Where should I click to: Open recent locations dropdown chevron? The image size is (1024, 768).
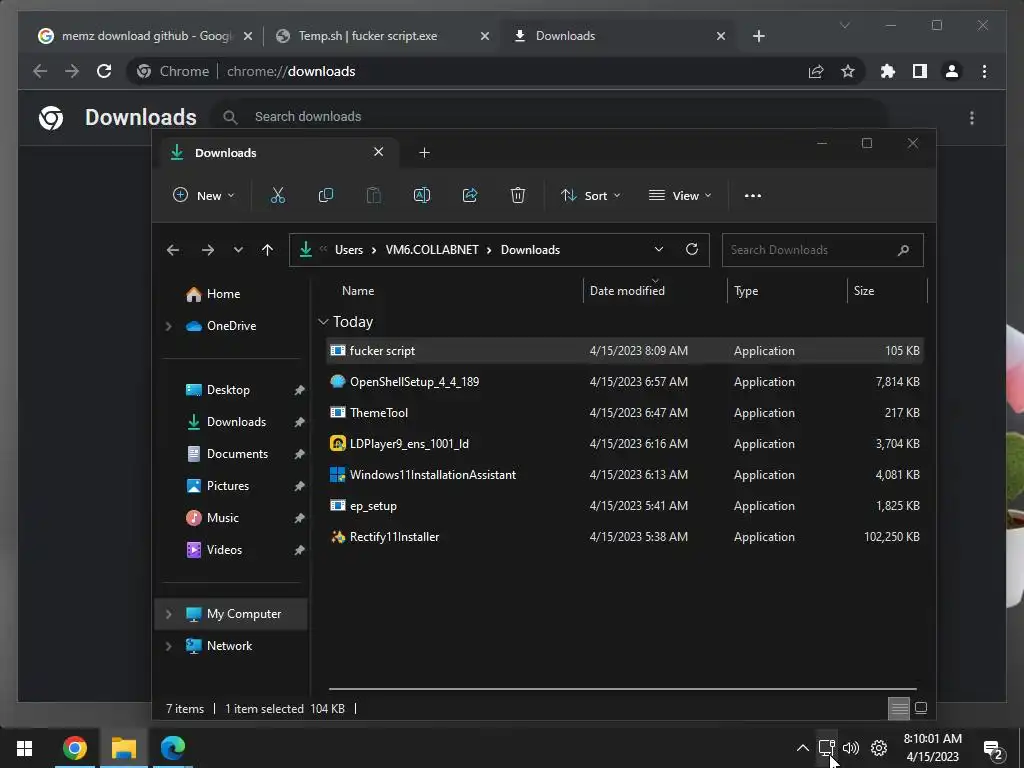click(238, 249)
